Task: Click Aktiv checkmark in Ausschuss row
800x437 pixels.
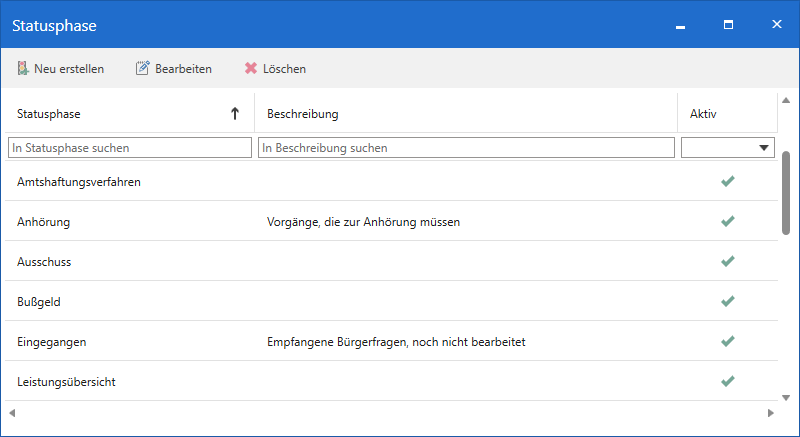Action: (x=728, y=261)
